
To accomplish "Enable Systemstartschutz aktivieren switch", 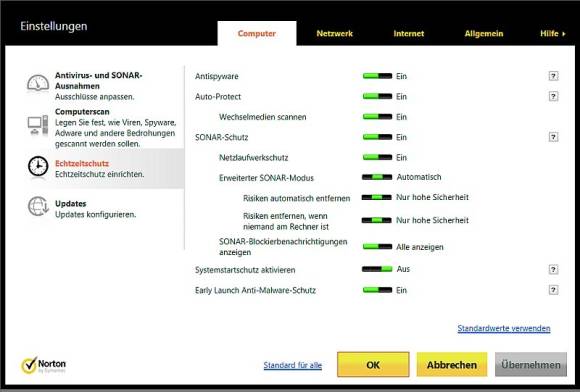I will pos(377,269).
